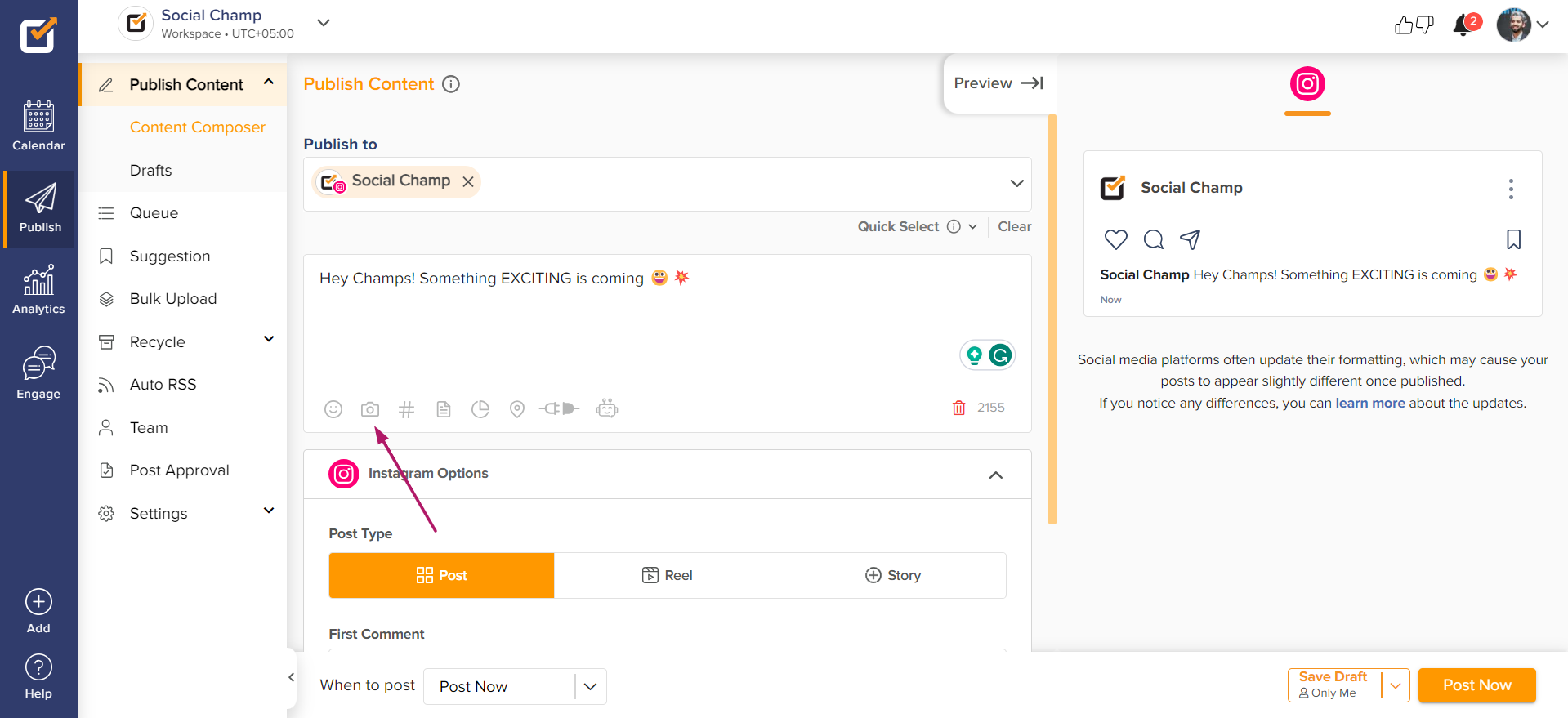Click the Preview toggle button

[x=998, y=83]
